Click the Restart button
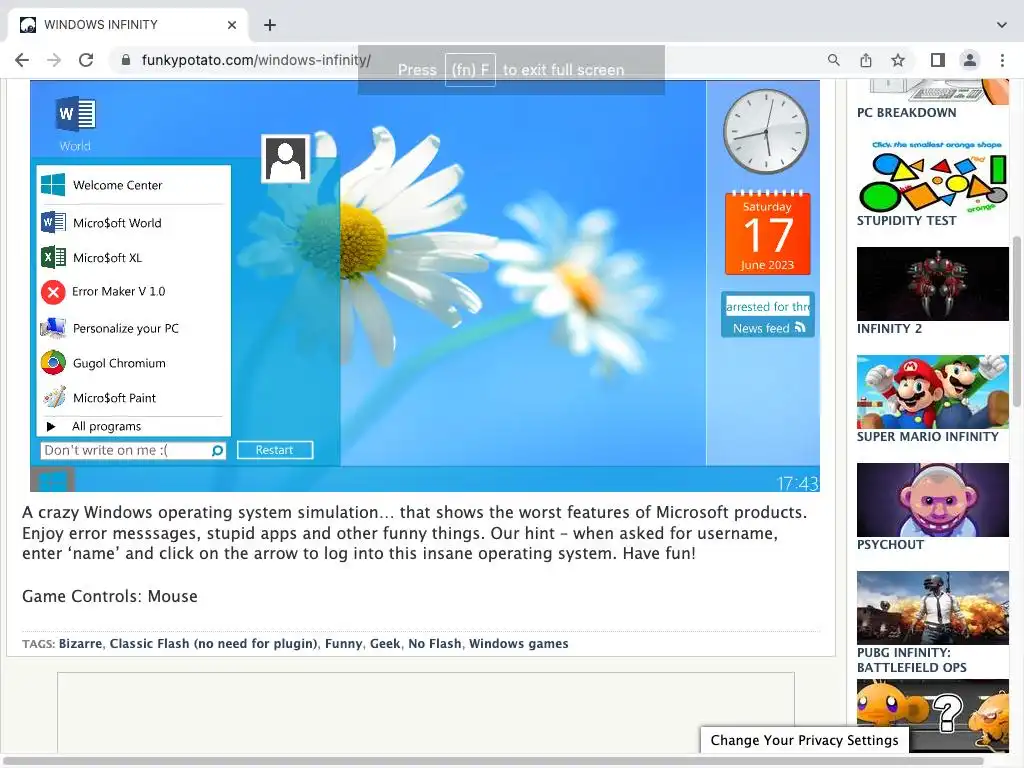The height and width of the screenshot is (768, 1024). pos(274,450)
